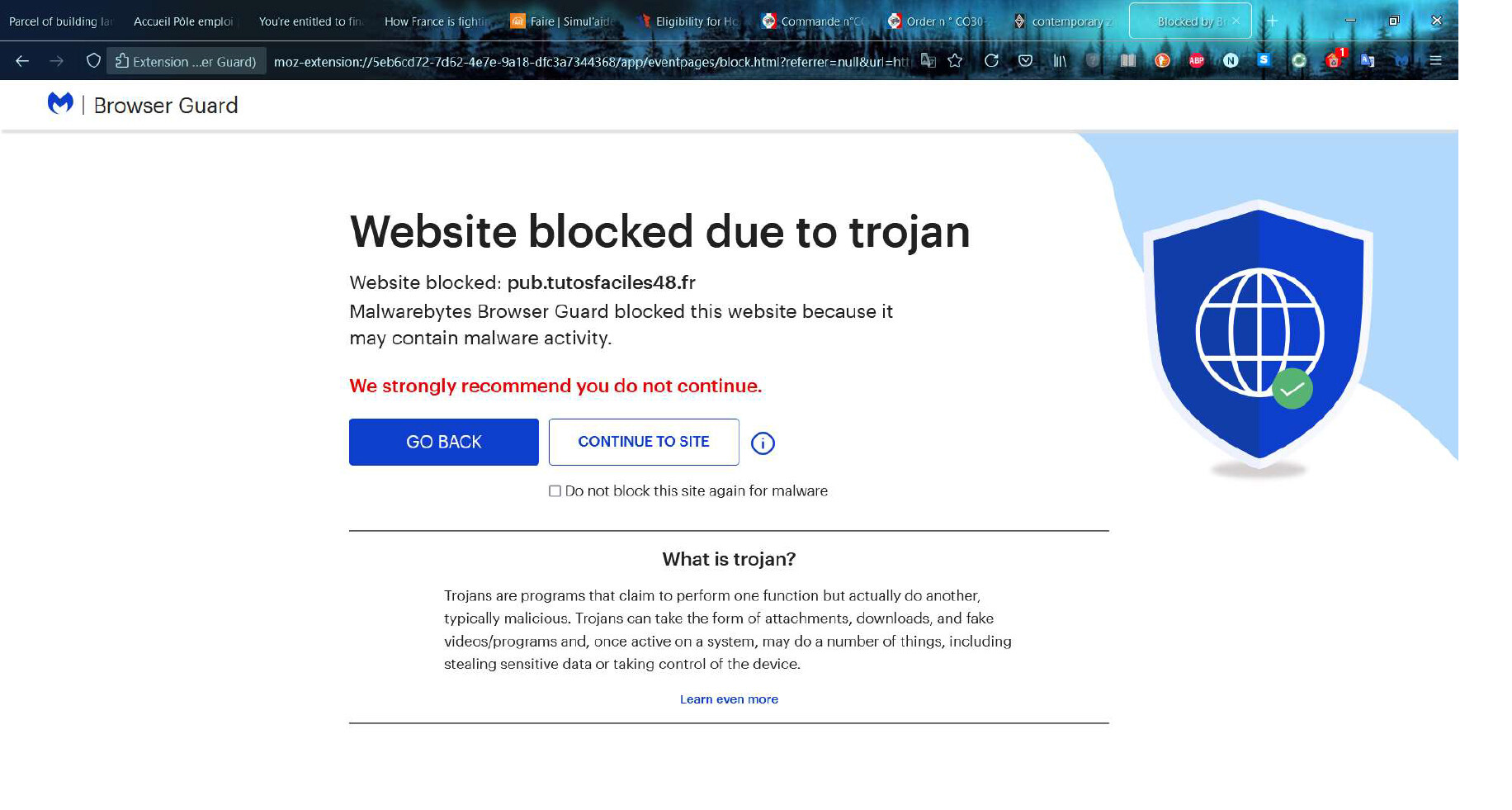Open the info icon beside Continue to Site
Image resolution: width=1512 pixels, height=810 pixels.
pyautogui.click(x=763, y=443)
